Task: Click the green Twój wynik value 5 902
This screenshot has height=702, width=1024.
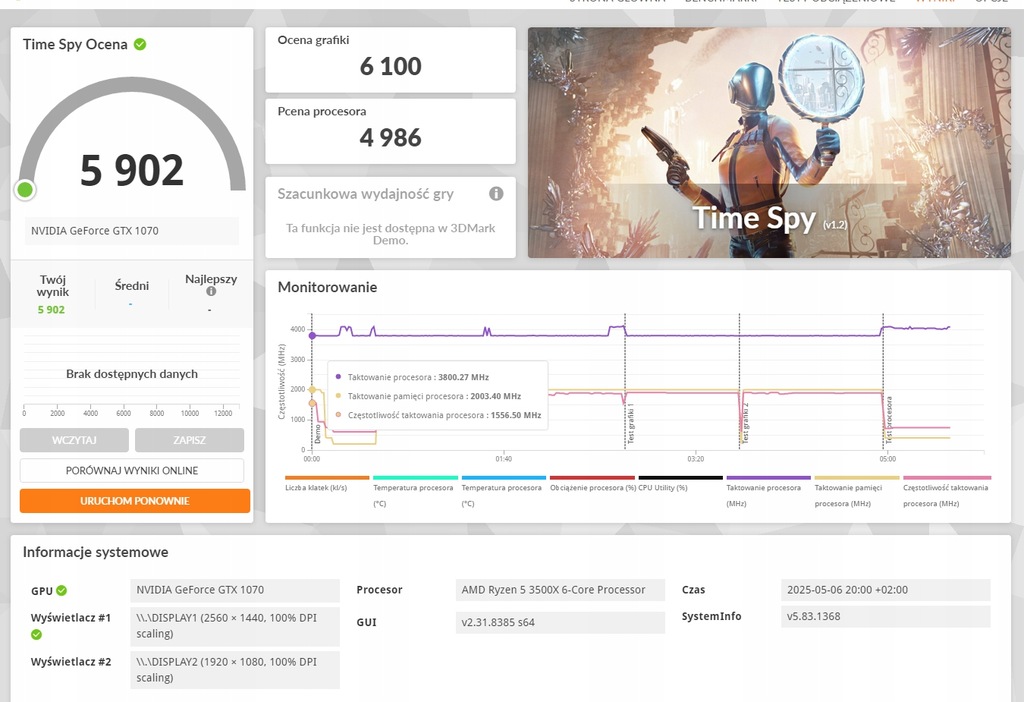Action: (x=51, y=310)
